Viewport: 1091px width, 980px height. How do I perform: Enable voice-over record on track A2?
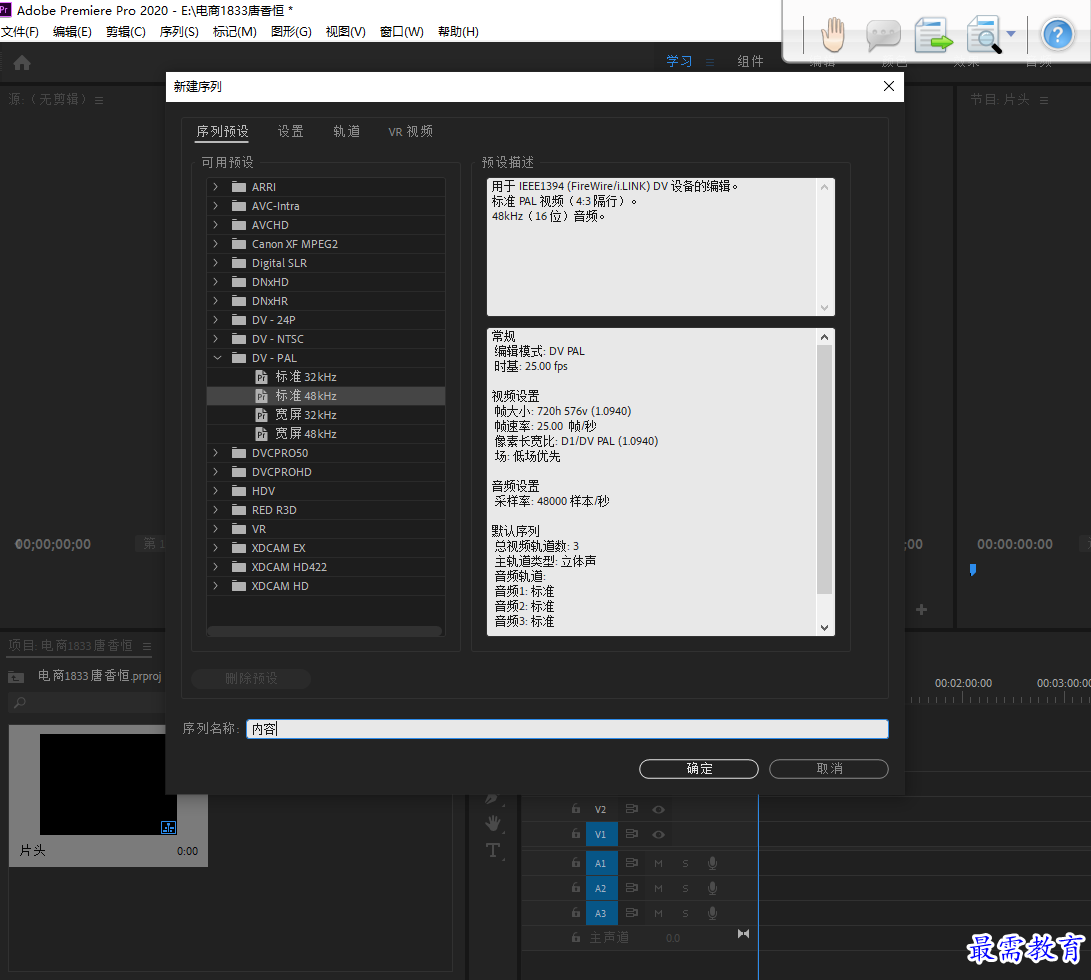pos(712,889)
